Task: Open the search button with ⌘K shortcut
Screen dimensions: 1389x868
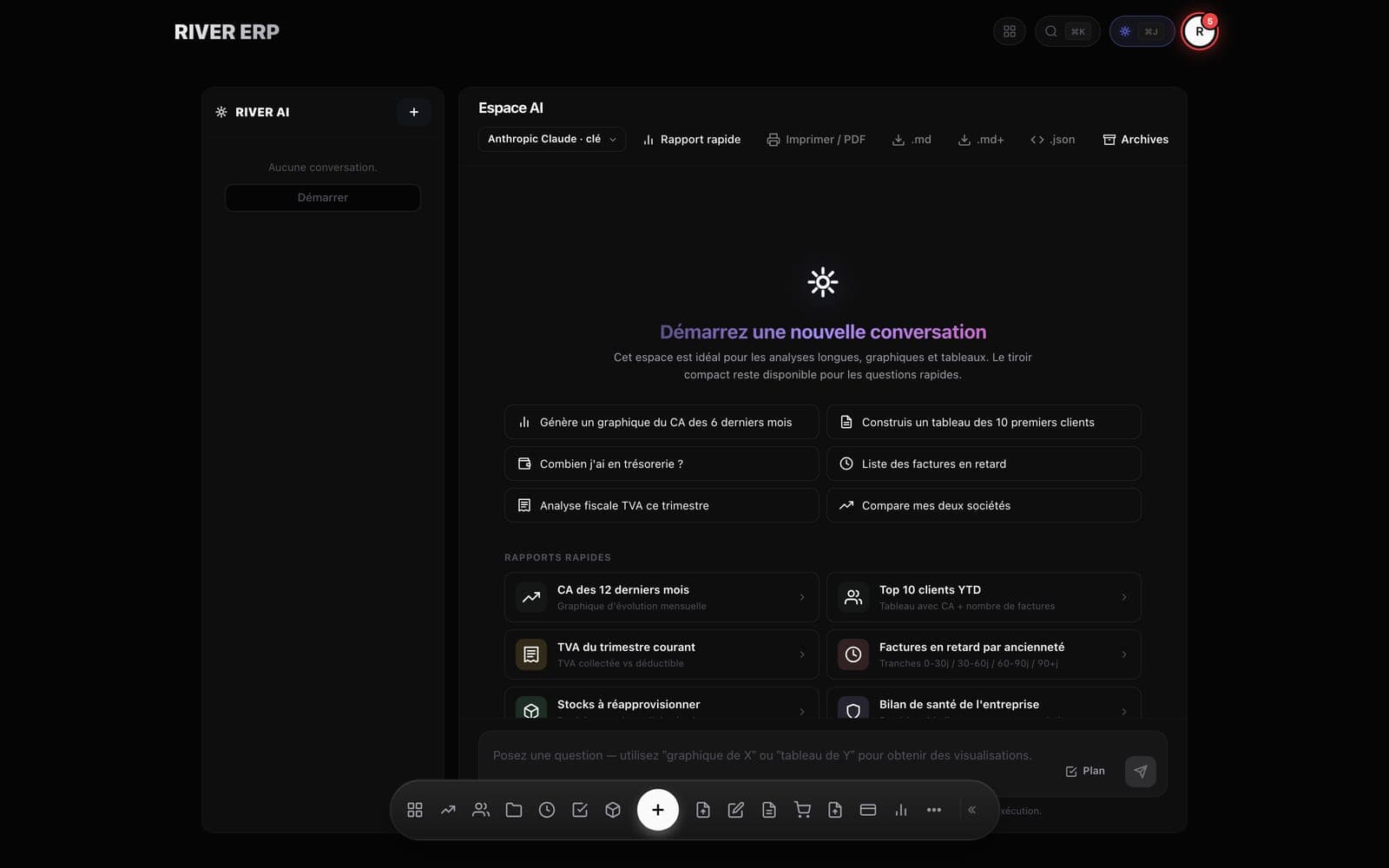Action: pyautogui.click(x=1067, y=31)
